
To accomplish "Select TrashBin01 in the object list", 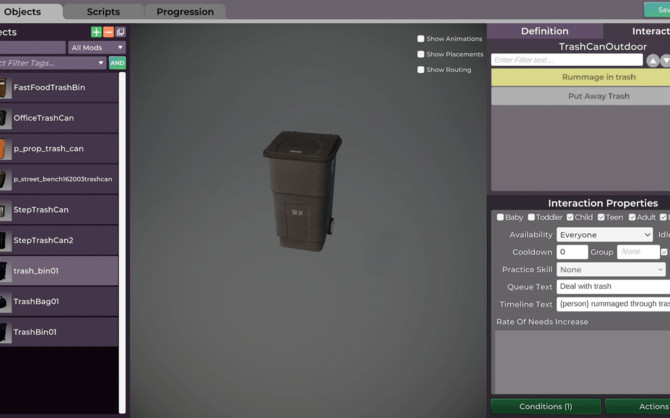I will pos(59,332).
